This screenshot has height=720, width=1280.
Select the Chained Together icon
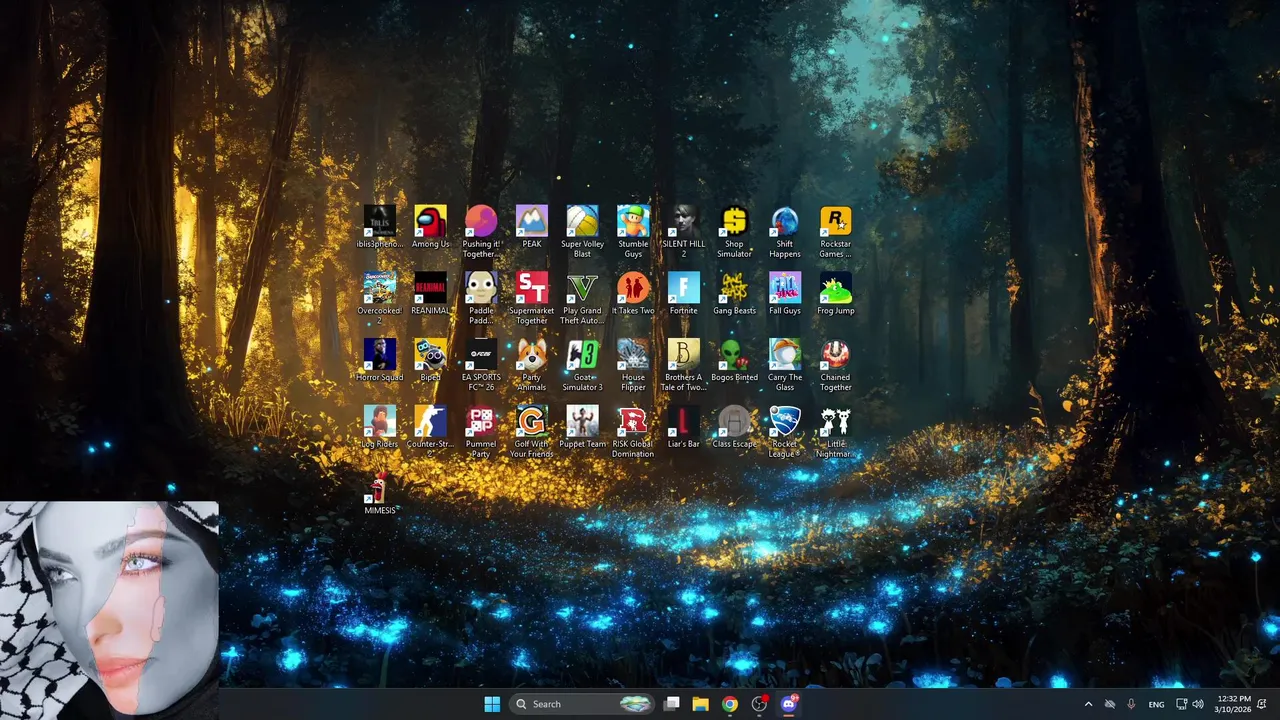[836, 365]
